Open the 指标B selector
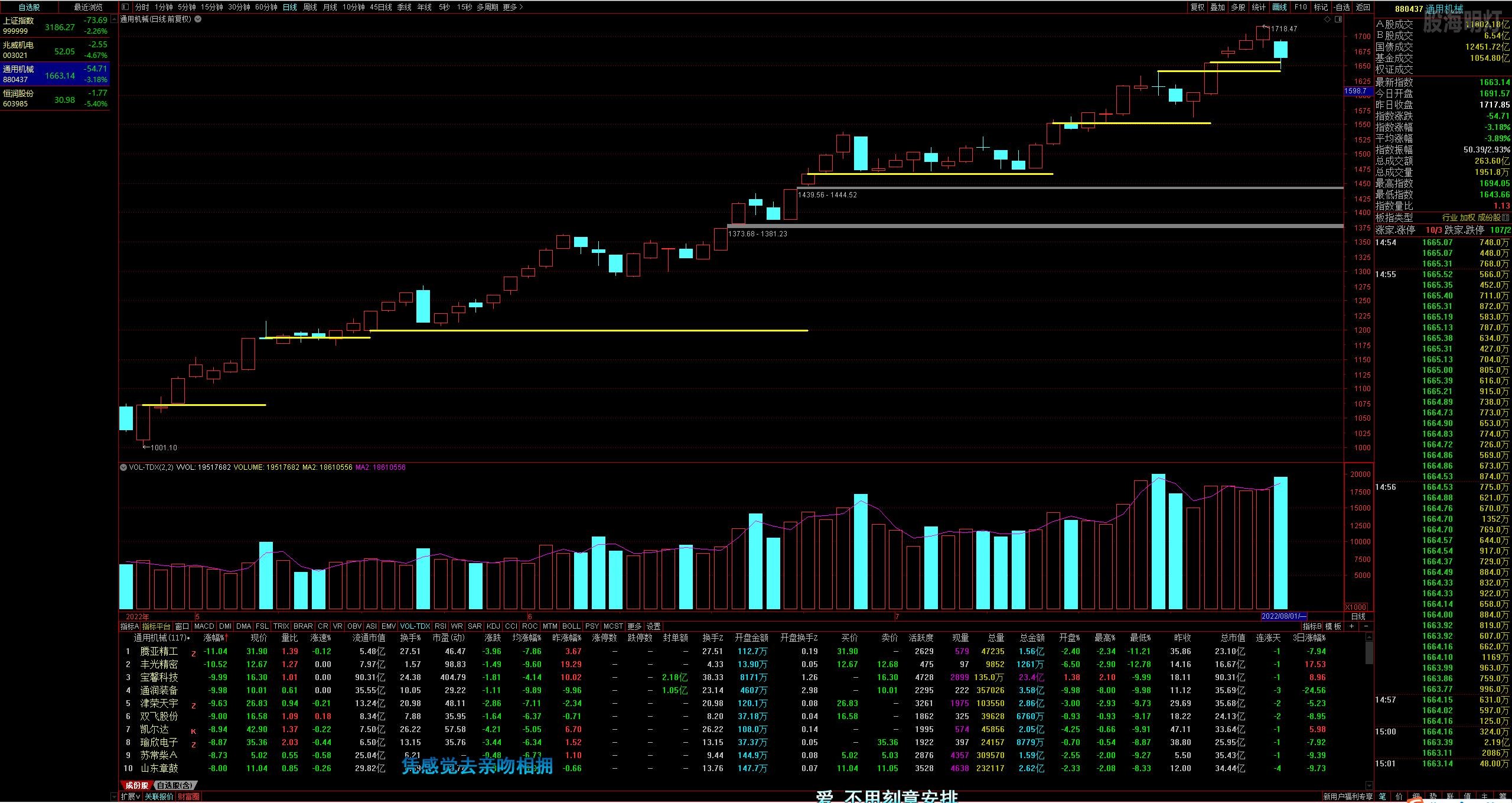 (1312, 626)
